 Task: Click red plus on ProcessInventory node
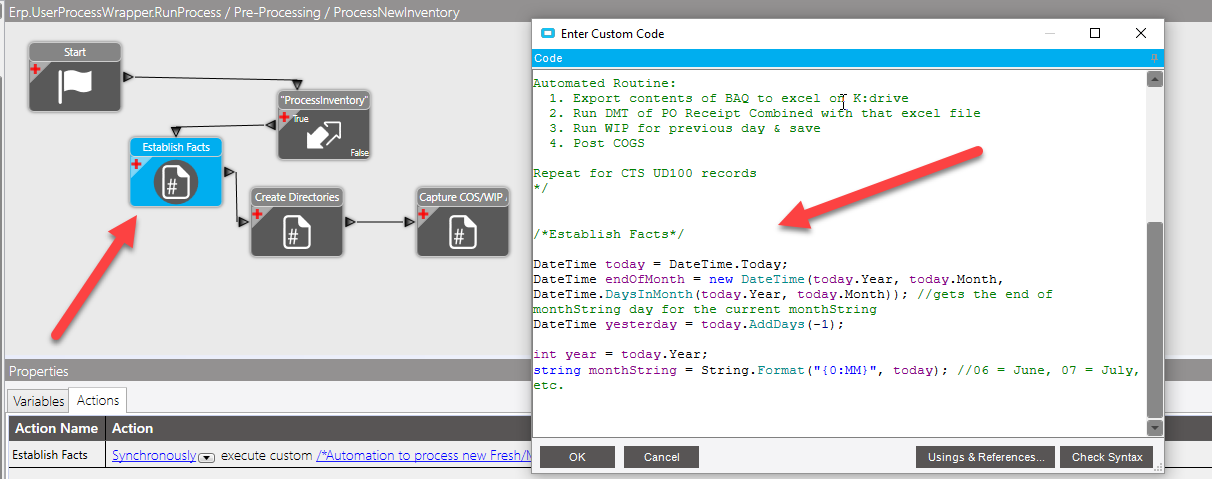click(x=284, y=117)
